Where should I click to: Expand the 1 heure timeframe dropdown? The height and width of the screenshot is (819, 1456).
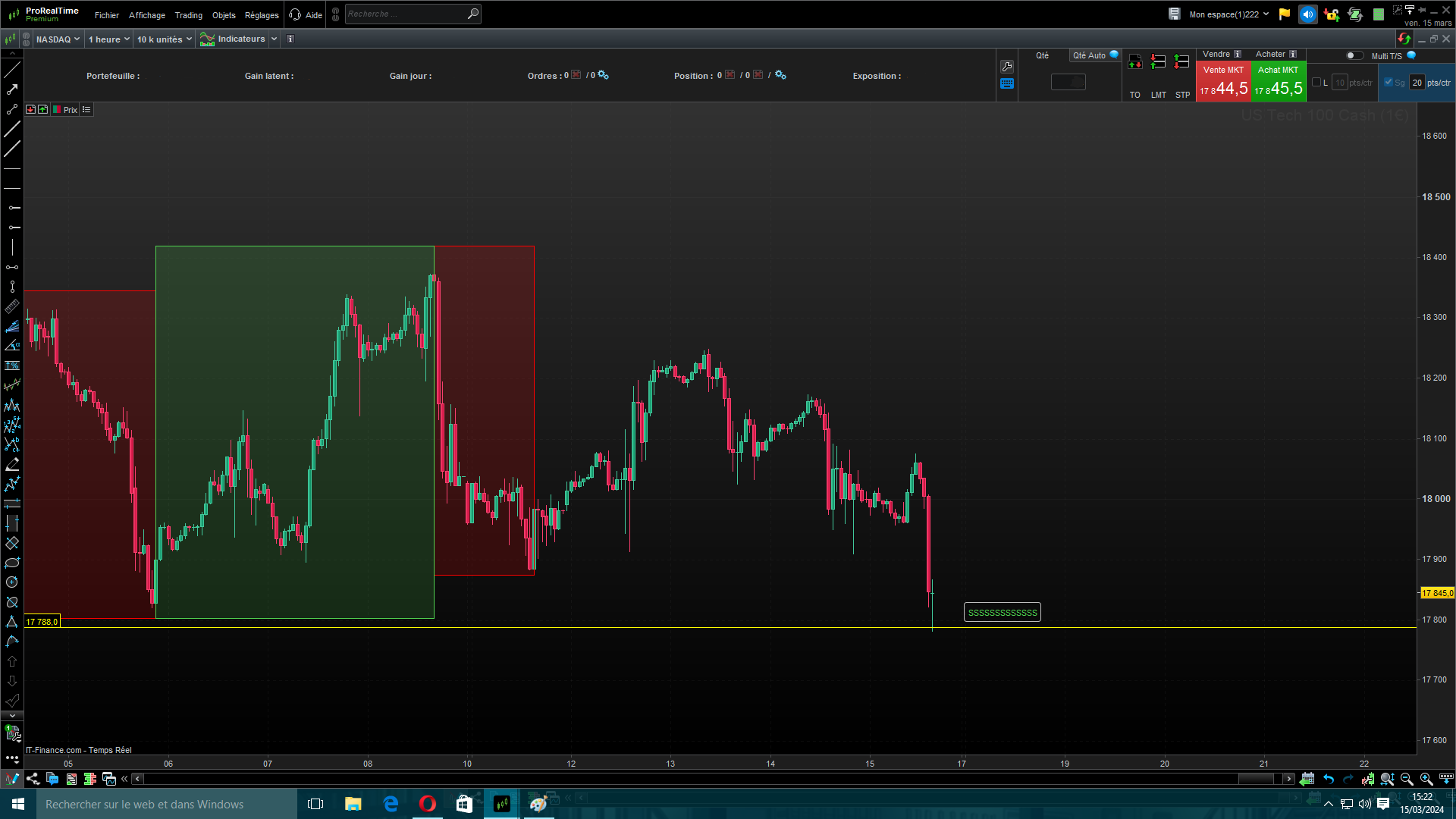(108, 39)
